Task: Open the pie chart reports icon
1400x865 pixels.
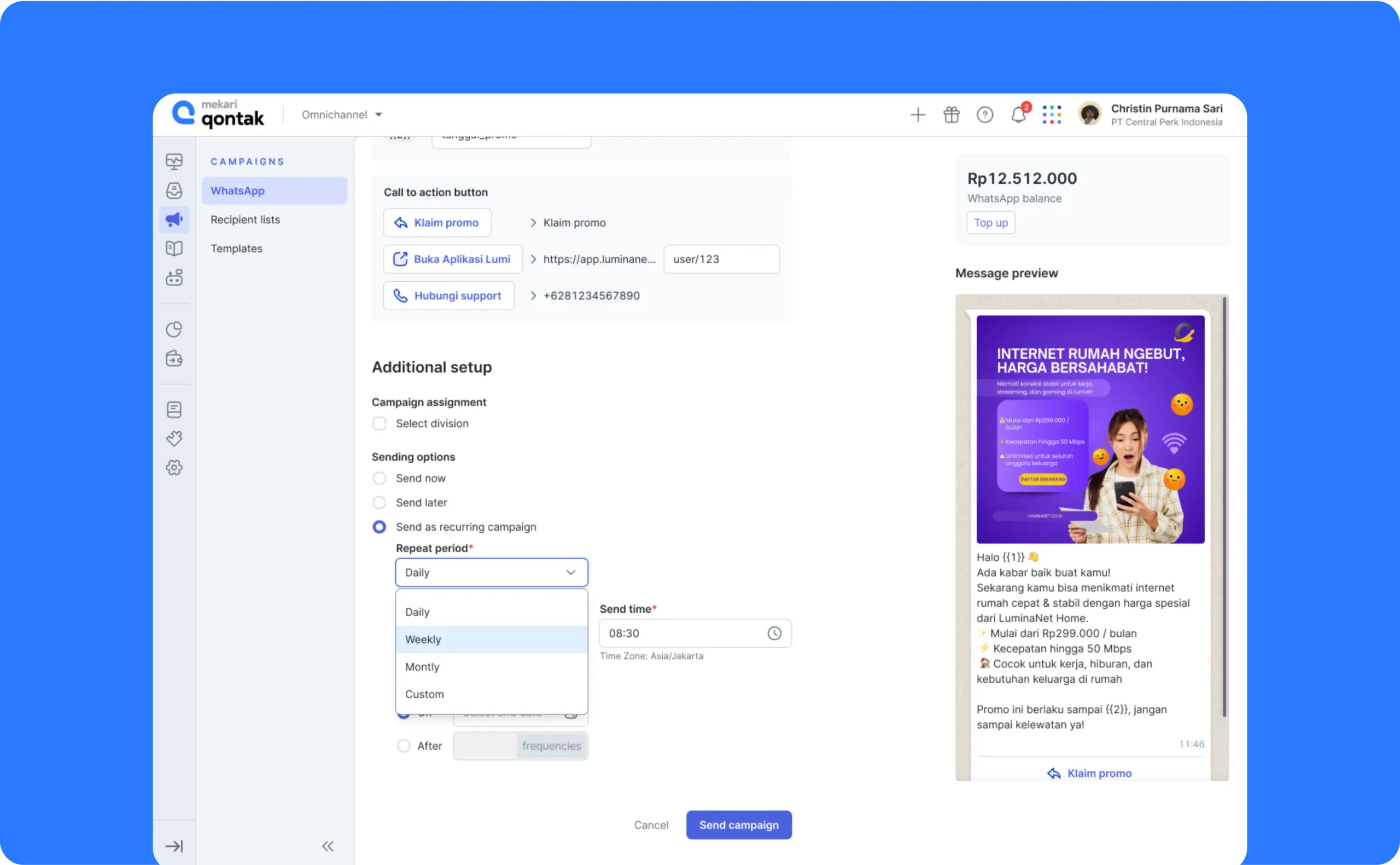Action: pyautogui.click(x=174, y=329)
